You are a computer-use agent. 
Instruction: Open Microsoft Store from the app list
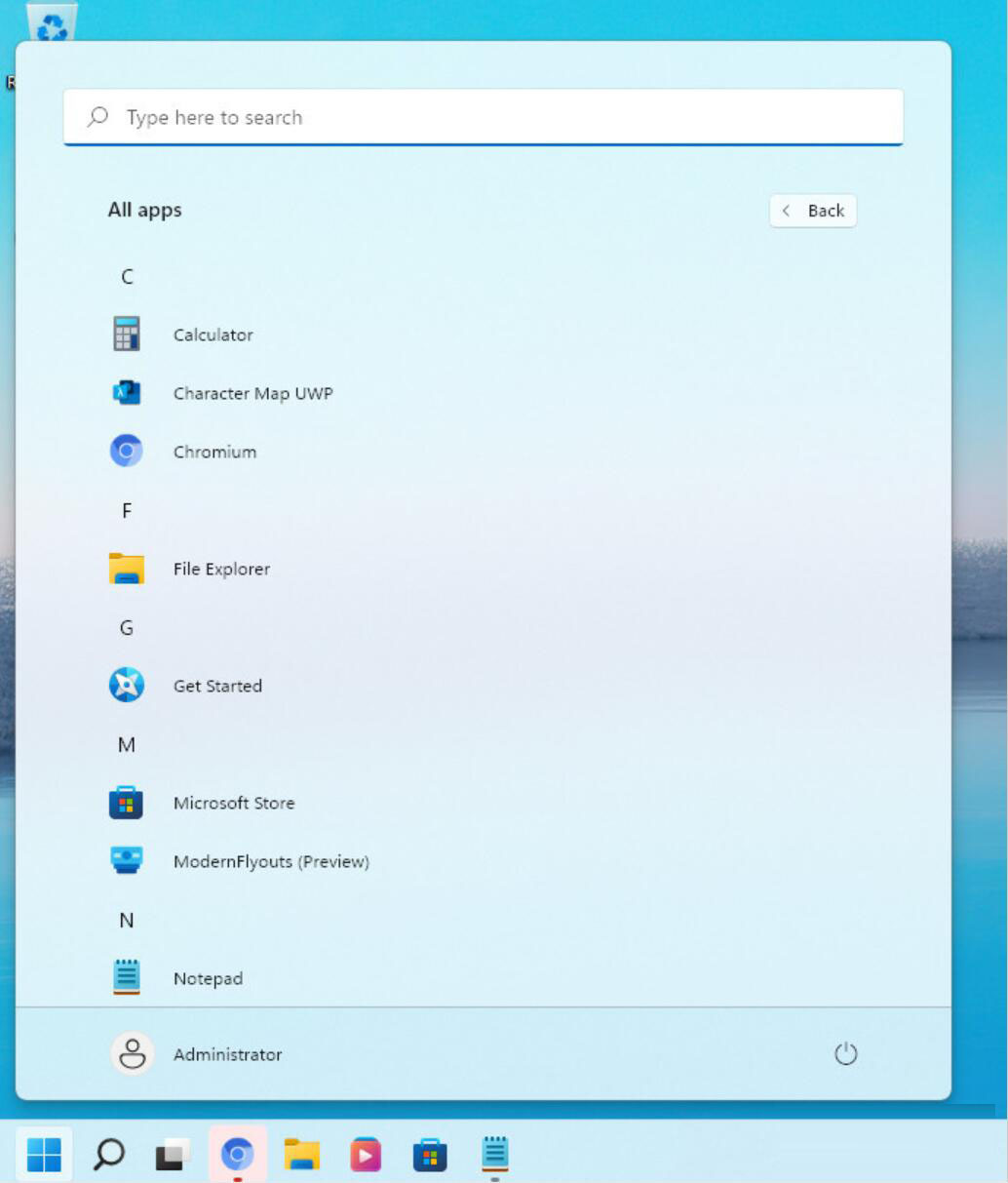pos(233,803)
